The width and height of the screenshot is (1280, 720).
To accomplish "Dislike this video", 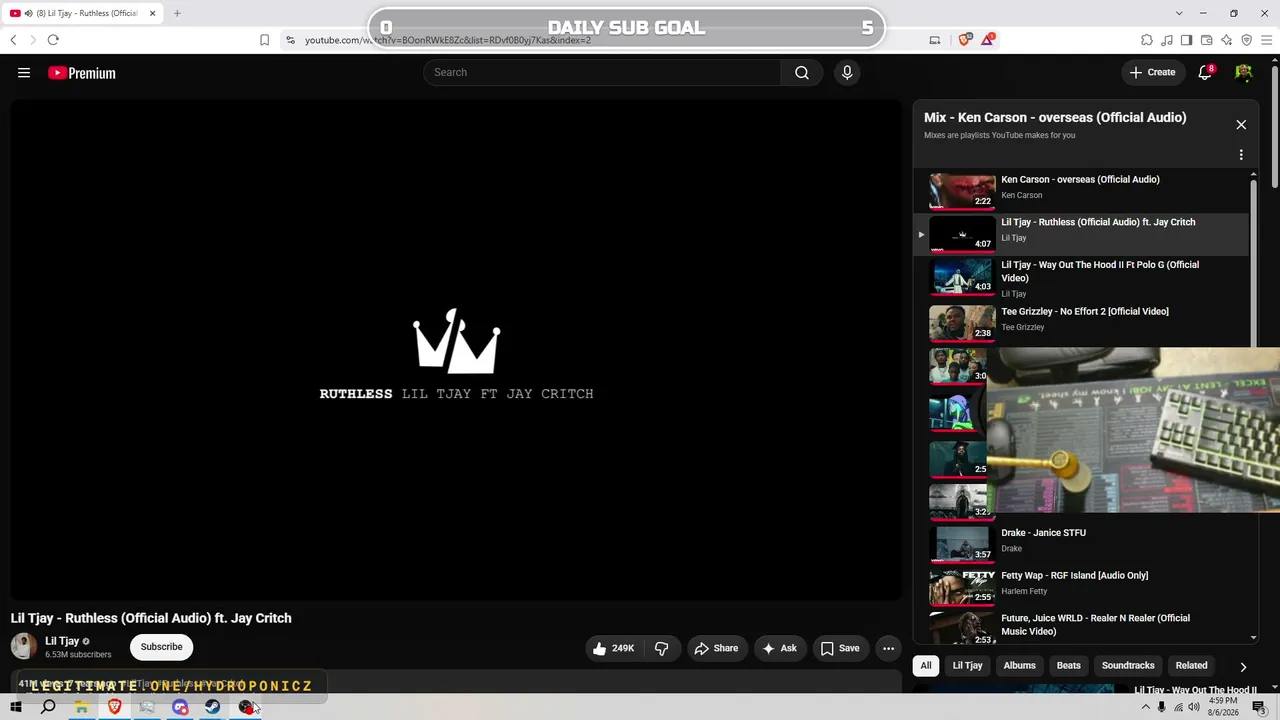I will coord(662,648).
